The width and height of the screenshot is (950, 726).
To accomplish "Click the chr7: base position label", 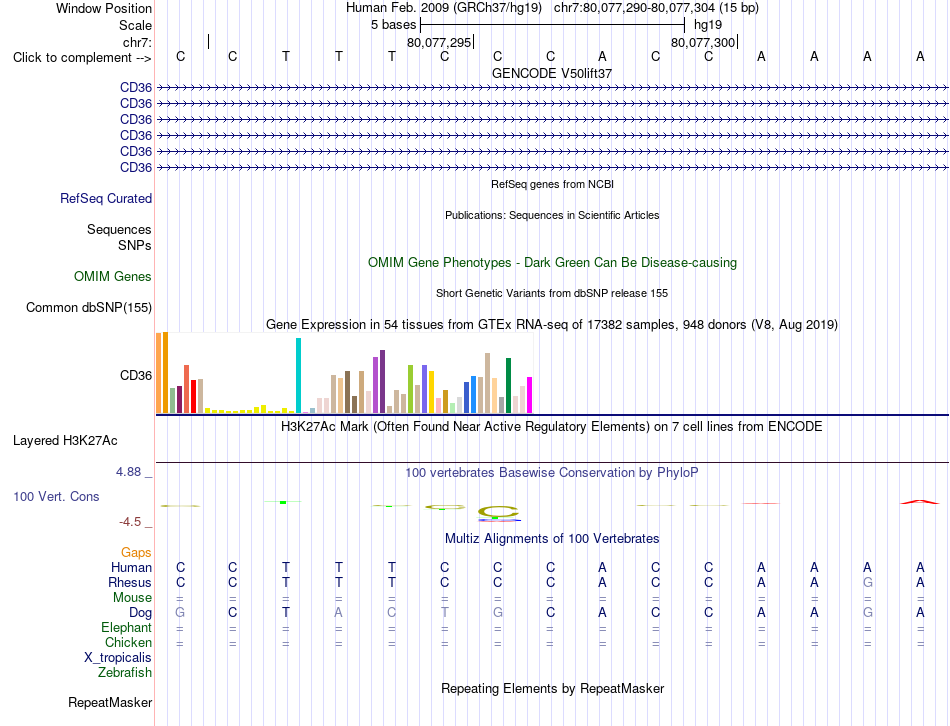I will pos(138,42).
